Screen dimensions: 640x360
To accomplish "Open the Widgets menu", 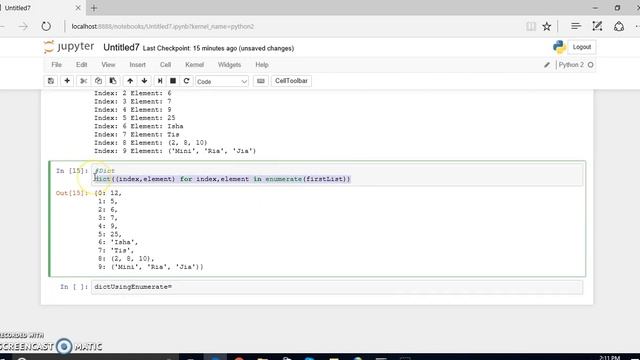I will (229, 65).
